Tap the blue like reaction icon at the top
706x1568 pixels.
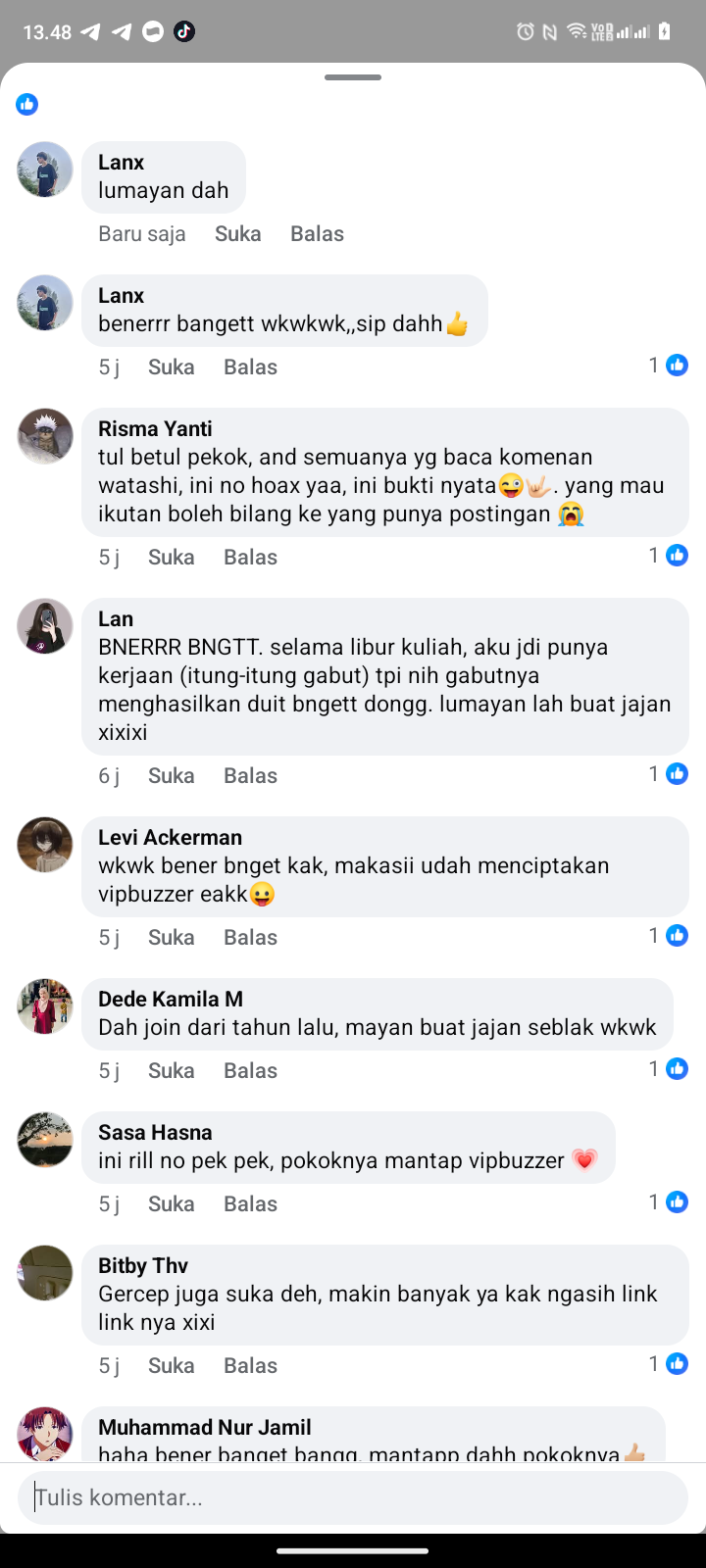click(x=27, y=104)
